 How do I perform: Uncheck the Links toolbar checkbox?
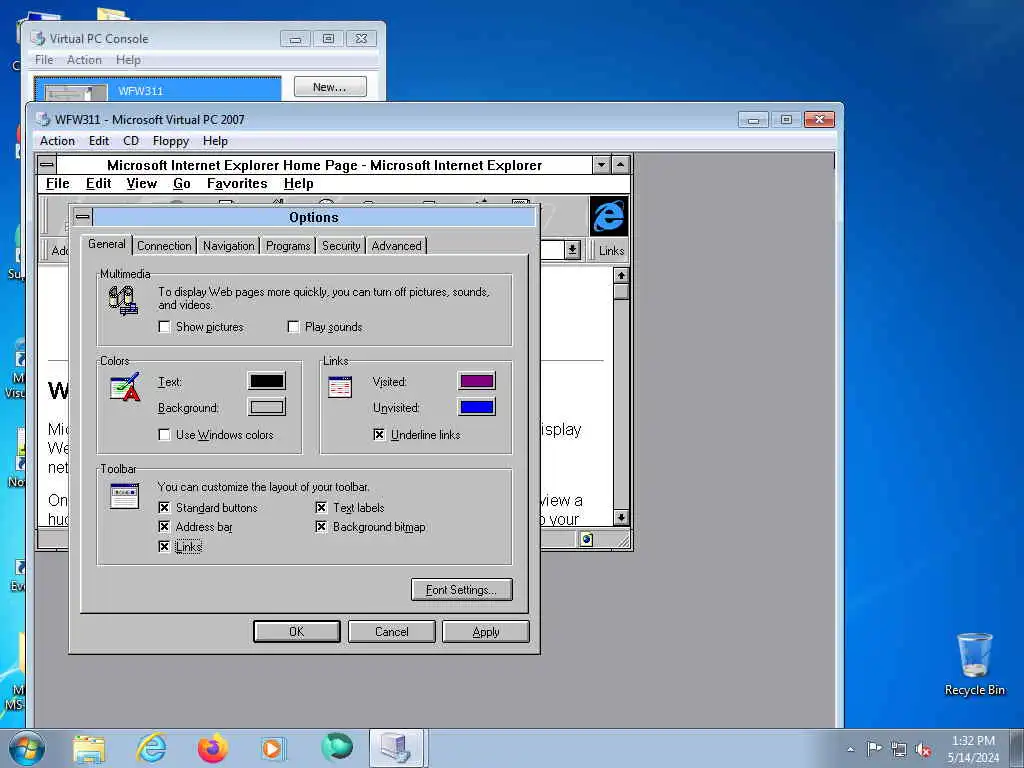point(165,547)
